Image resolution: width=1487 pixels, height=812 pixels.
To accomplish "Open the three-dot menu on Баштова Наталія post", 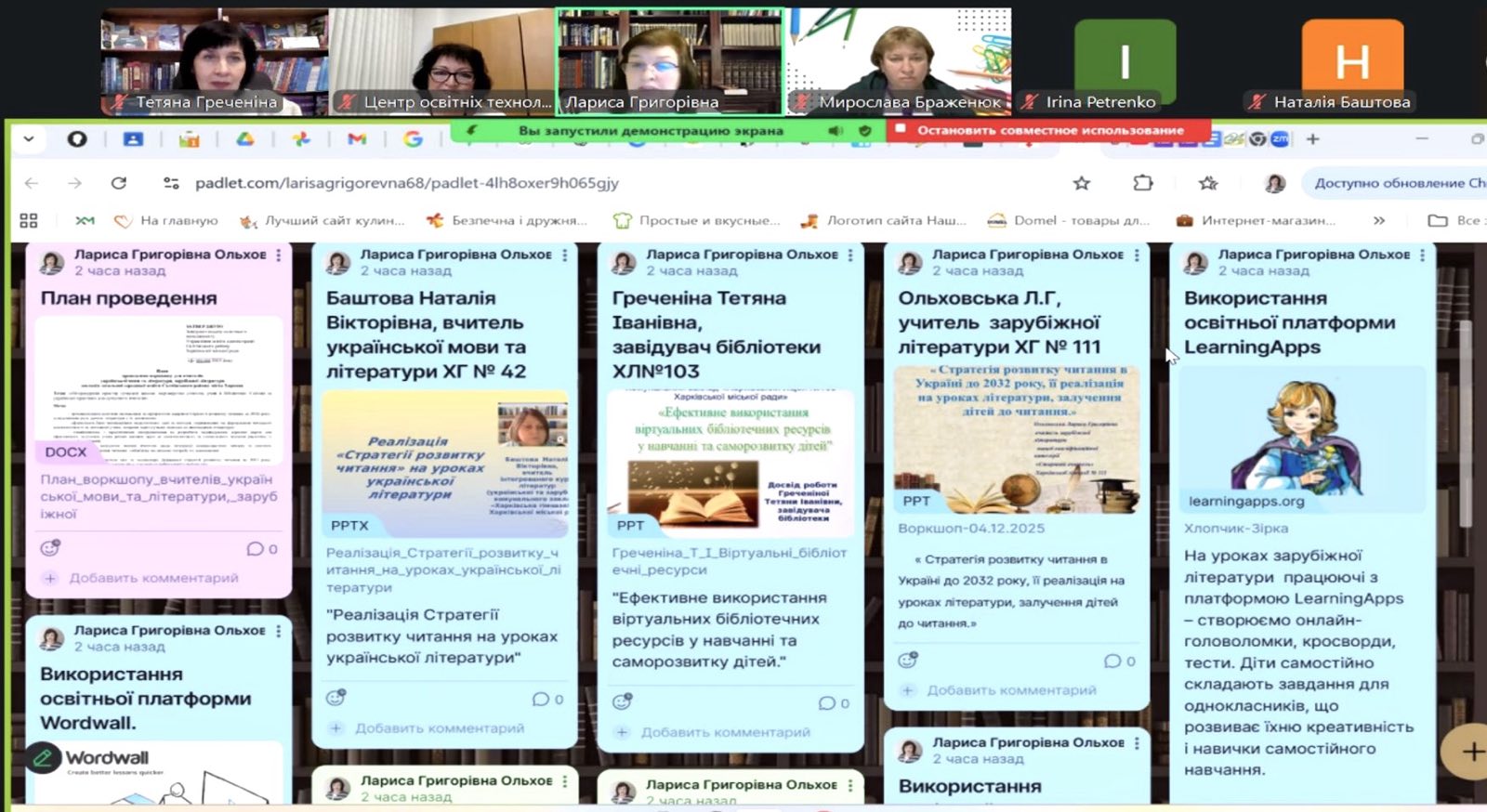I will pyautogui.click(x=565, y=255).
